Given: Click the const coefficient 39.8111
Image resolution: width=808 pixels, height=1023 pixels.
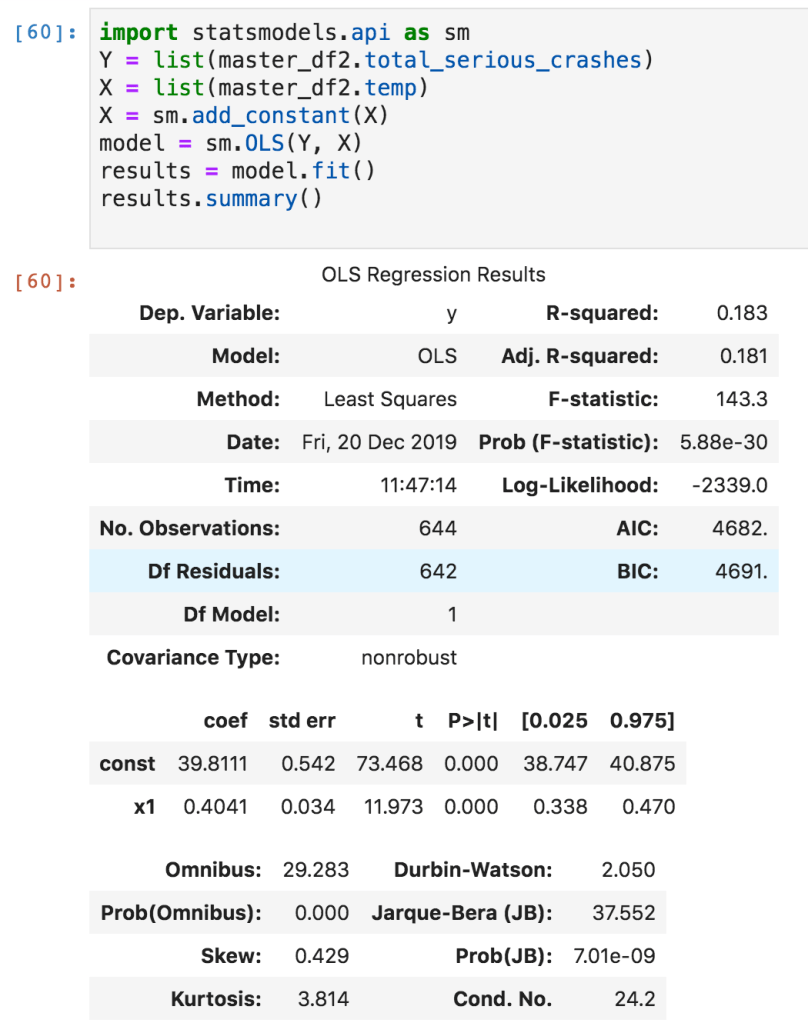Looking at the screenshot, I should tap(213, 764).
